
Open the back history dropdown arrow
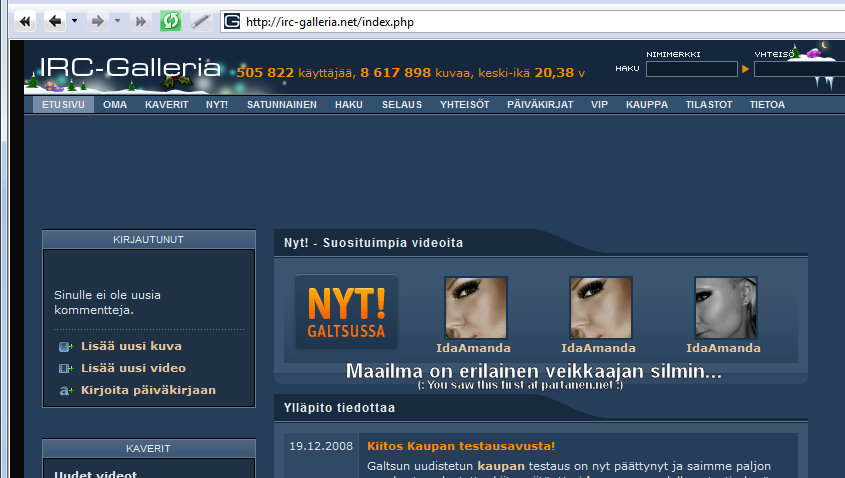tap(74, 21)
